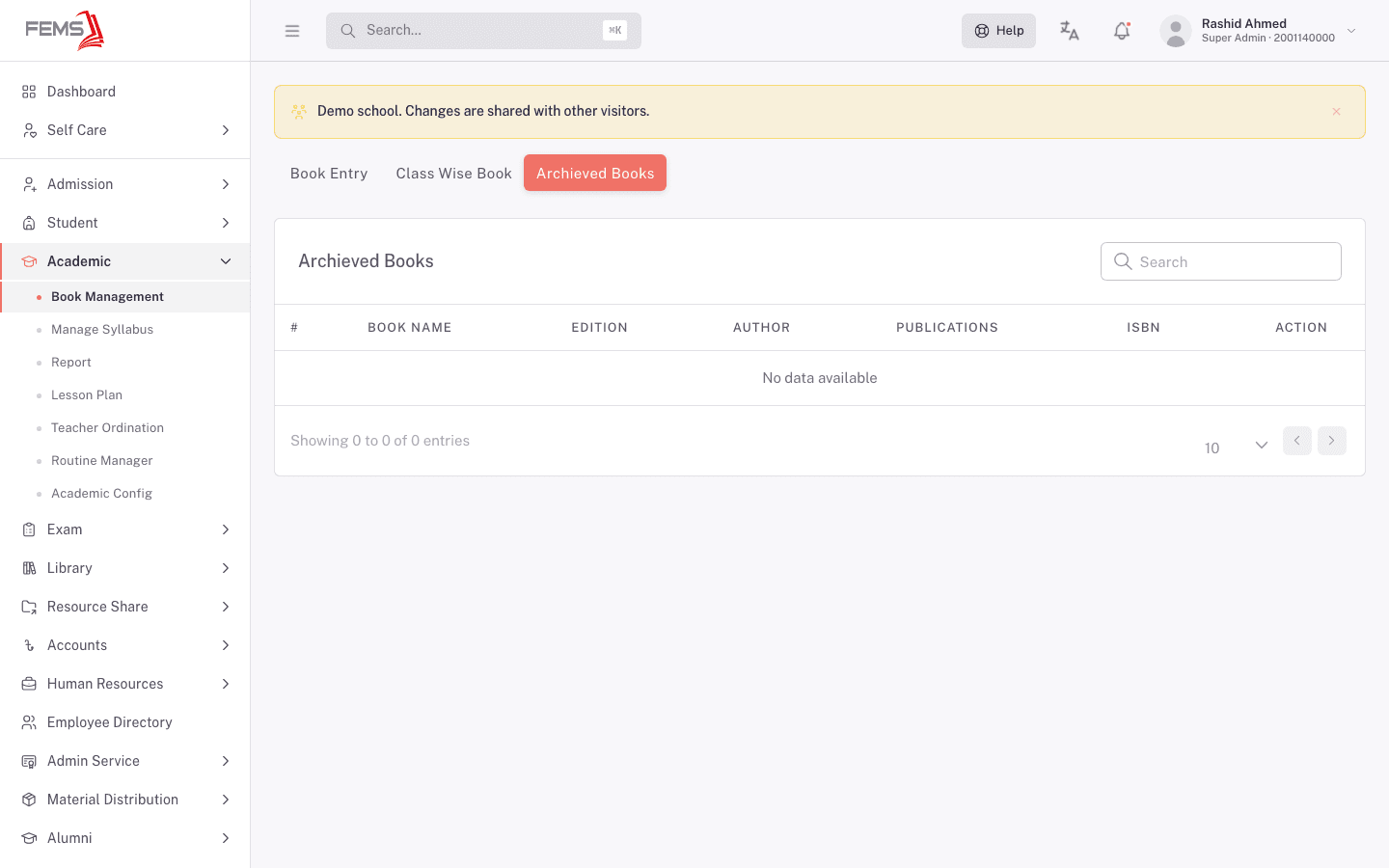Screen dimensions: 1389x868
Task: Click the Employee Directory people icon
Action: (29, 722)
